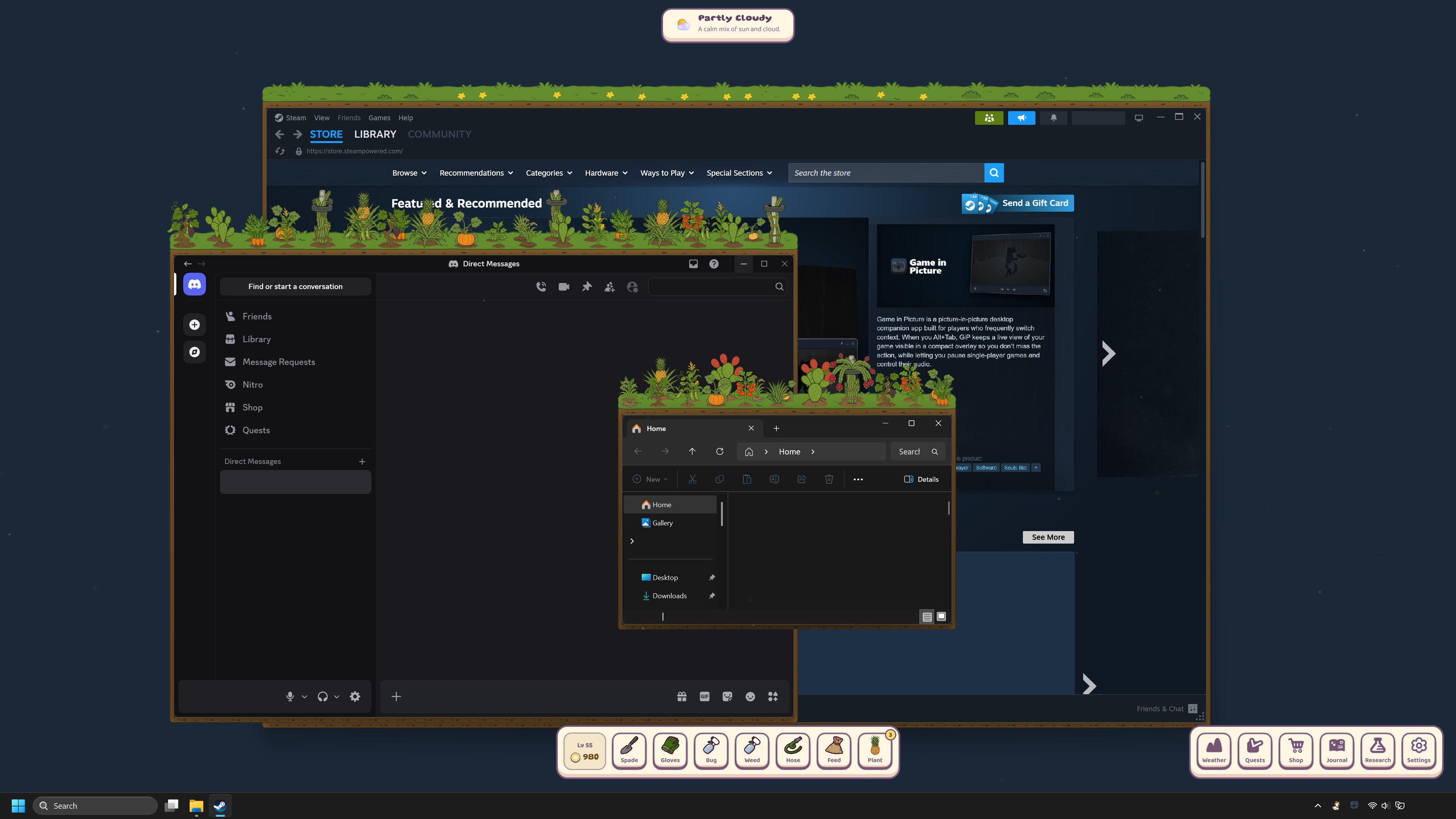Open garden Settings

(x=1419, y=751)
